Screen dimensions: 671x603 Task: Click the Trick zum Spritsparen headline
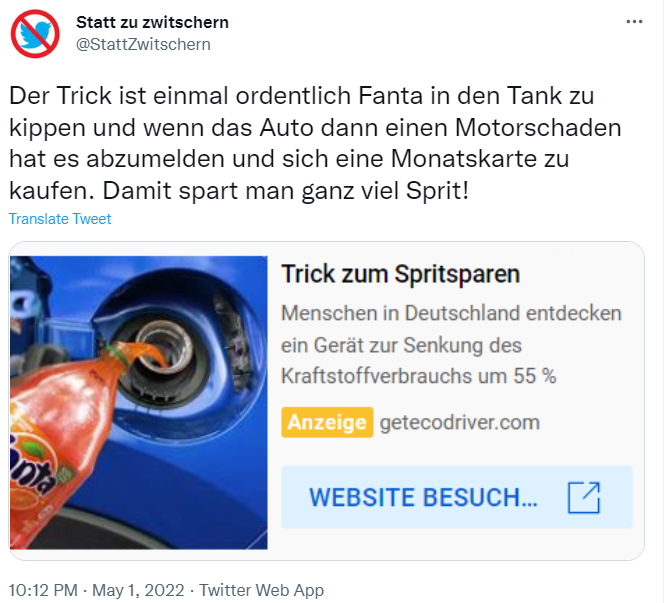pos(400,273)
